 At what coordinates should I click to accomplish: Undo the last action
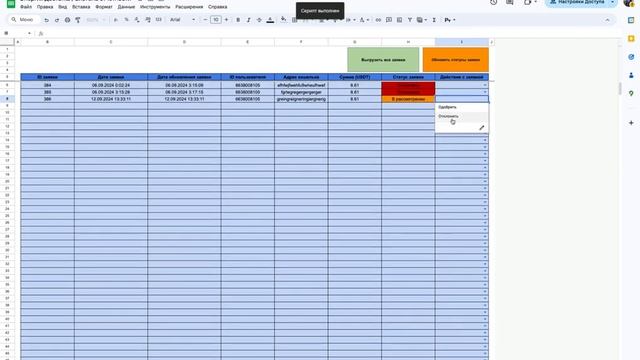[47, 20]
